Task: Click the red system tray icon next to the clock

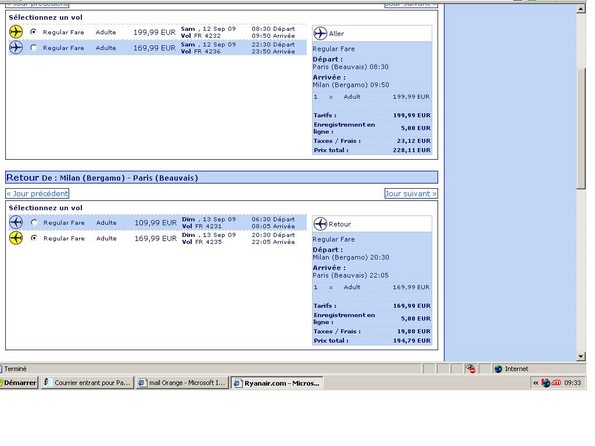Action: [x=556, y=383]
